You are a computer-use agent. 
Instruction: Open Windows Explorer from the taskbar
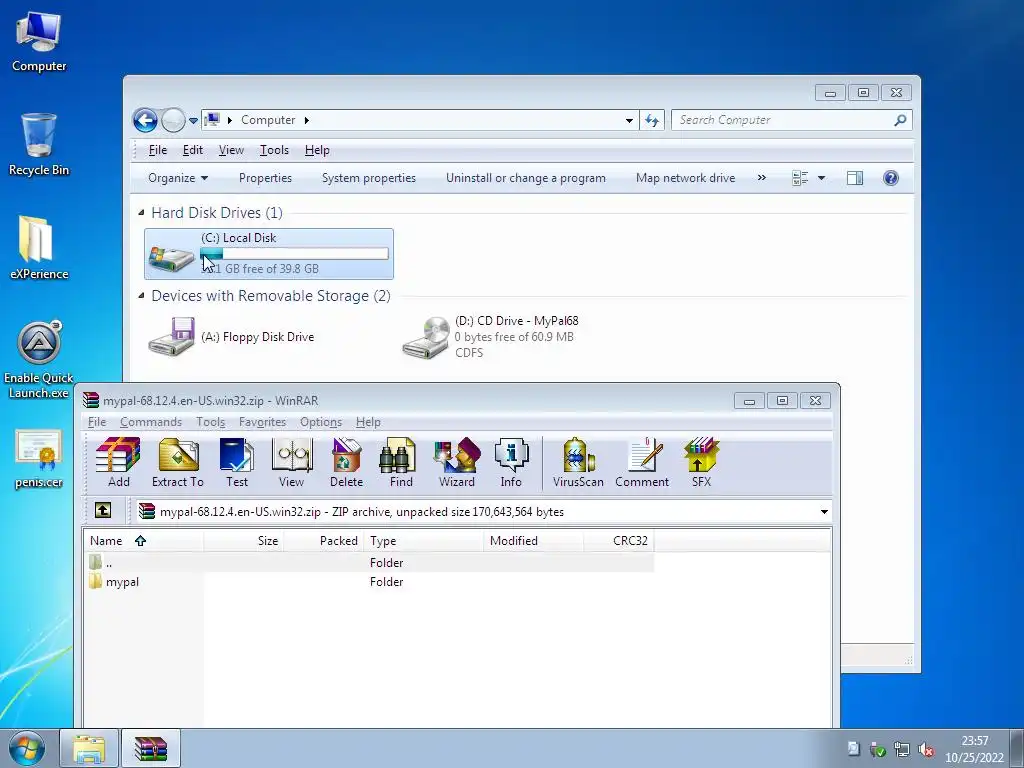pyautogui.click(x=89, y=749)
